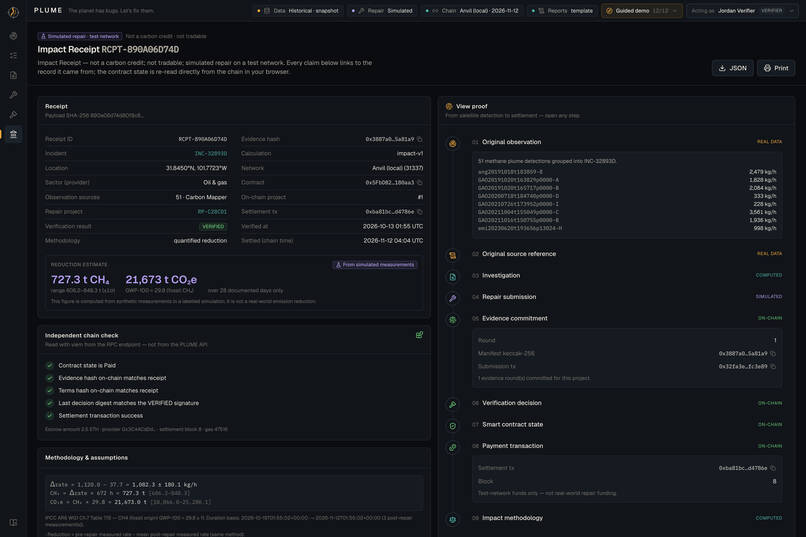Click the Impact methodology step icon

point(452,520)
